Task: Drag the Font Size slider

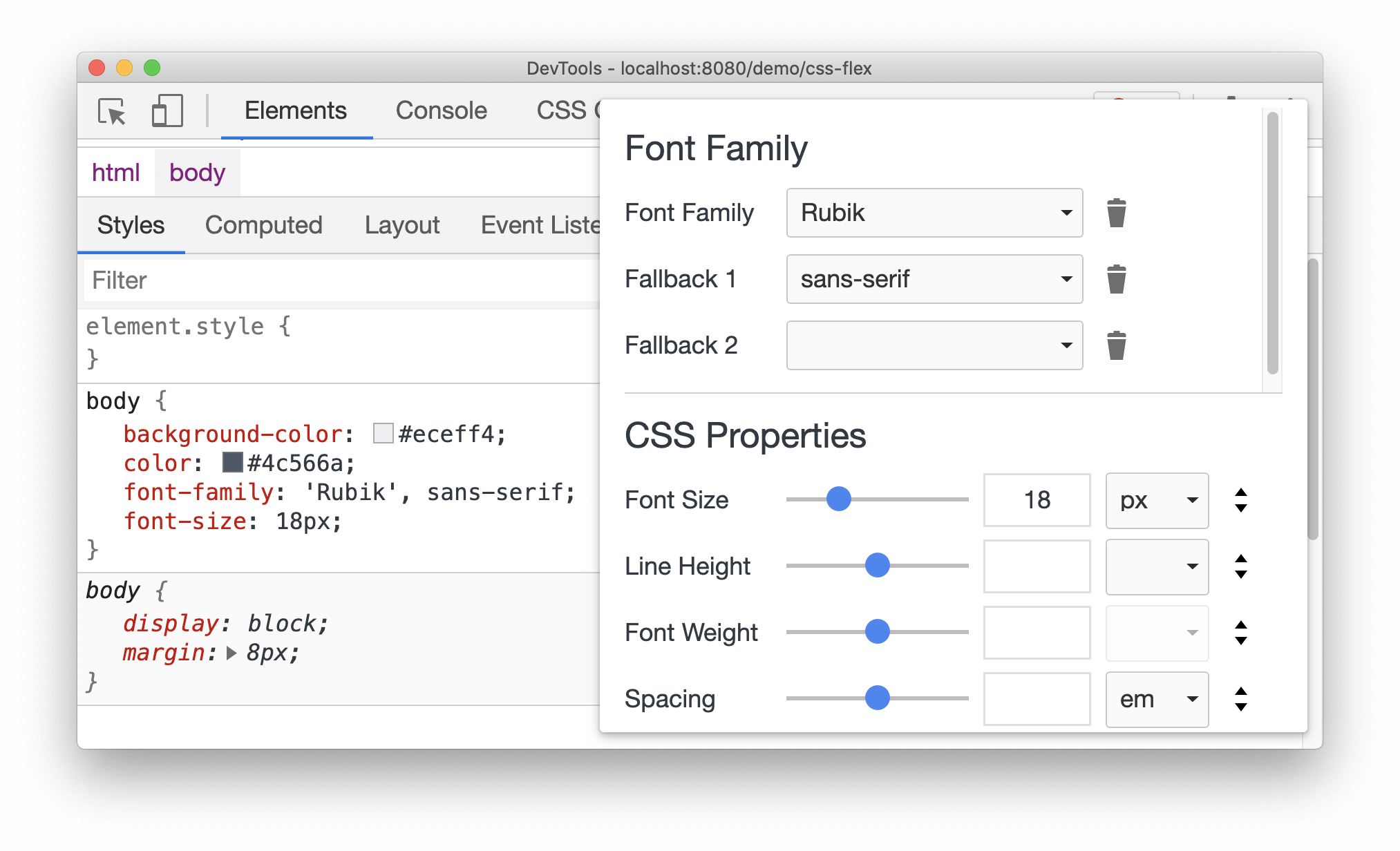Action: coord(839,498)
